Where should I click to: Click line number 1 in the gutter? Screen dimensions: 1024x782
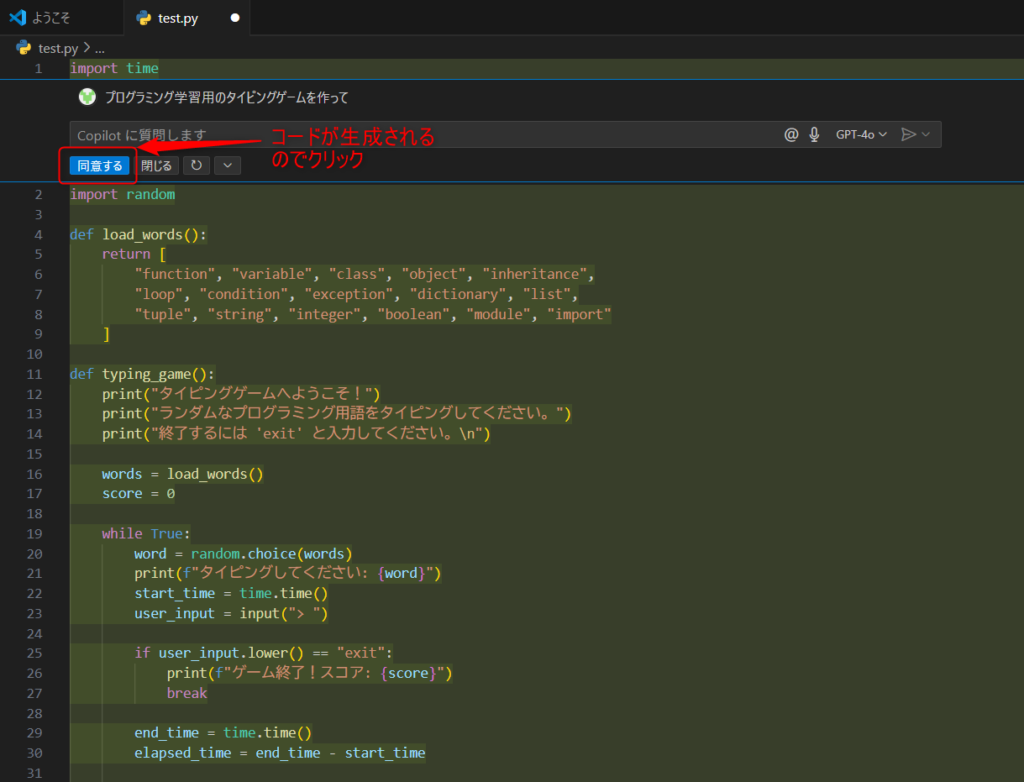coord(39,69)
